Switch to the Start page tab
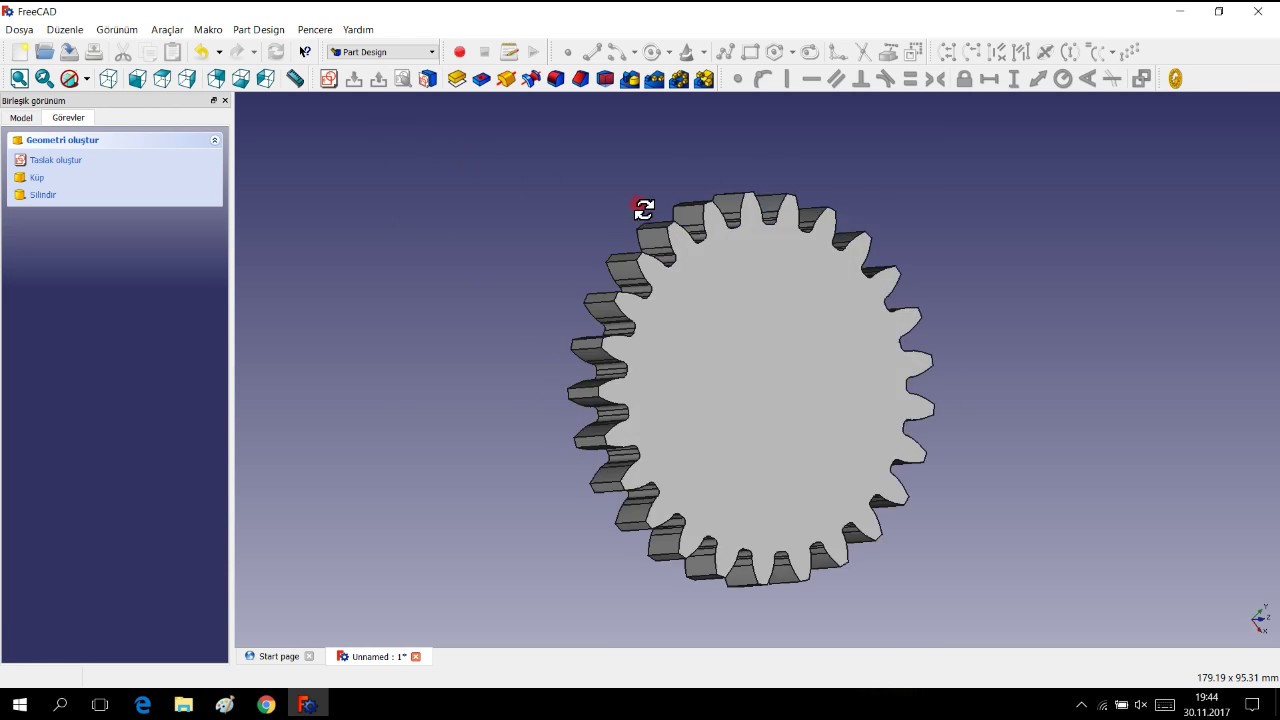Screen dimensions: 1280x720 [279, 657]
